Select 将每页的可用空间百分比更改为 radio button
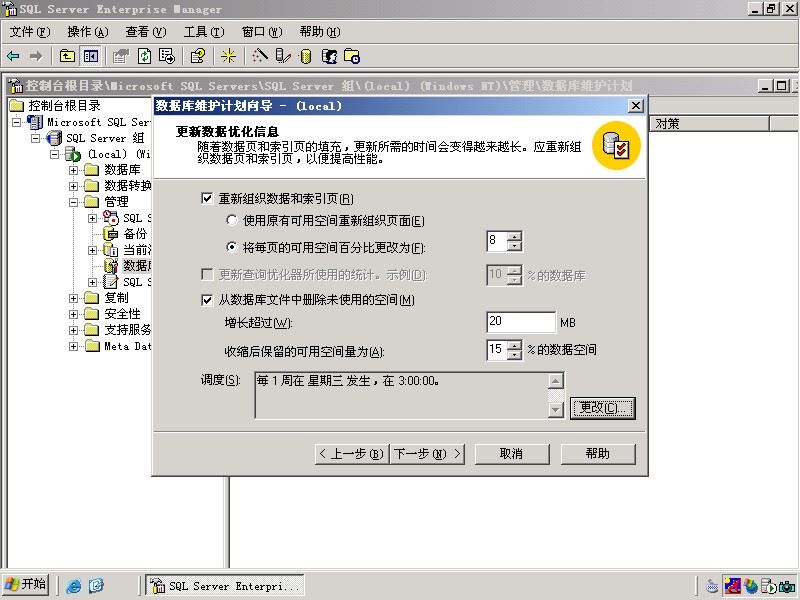Viewport: 800px width, 600px height. pos(232,247)
